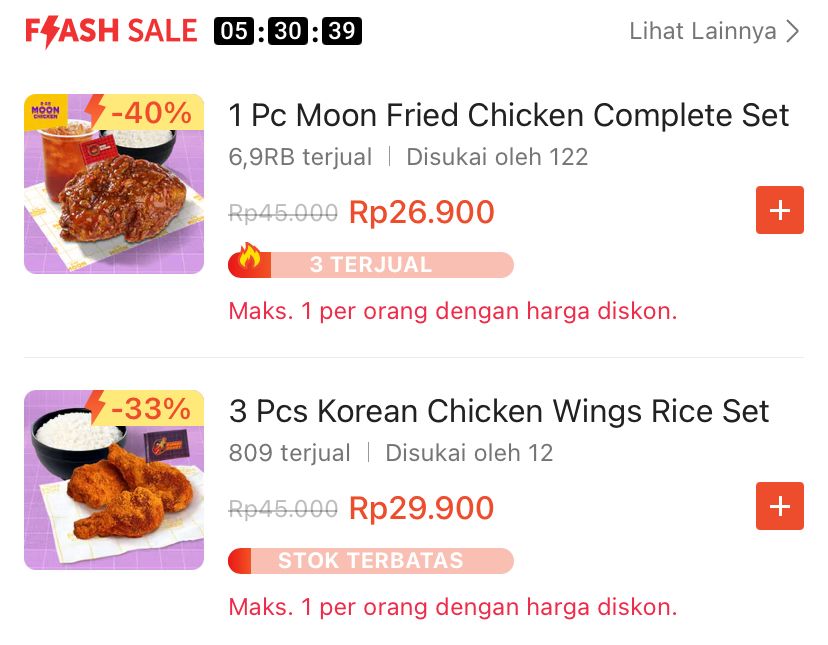
Task: Add Korean Chicken Wings Rice Set to cart
Action: click(x=779, y=506)
